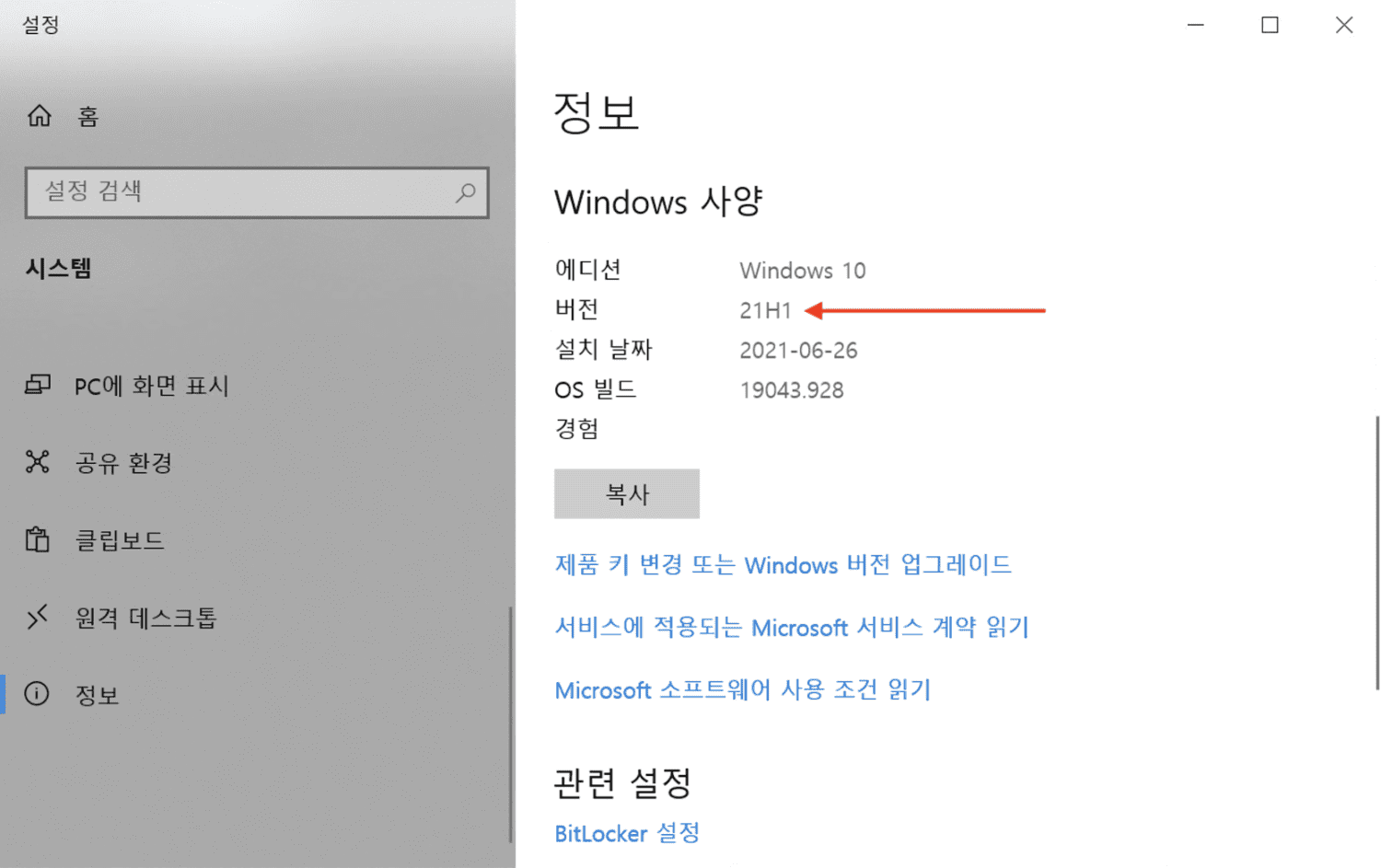Viewport: 1381px width, 868px height.
Task: Click the 복사 copy button
Action: [627, 494]
